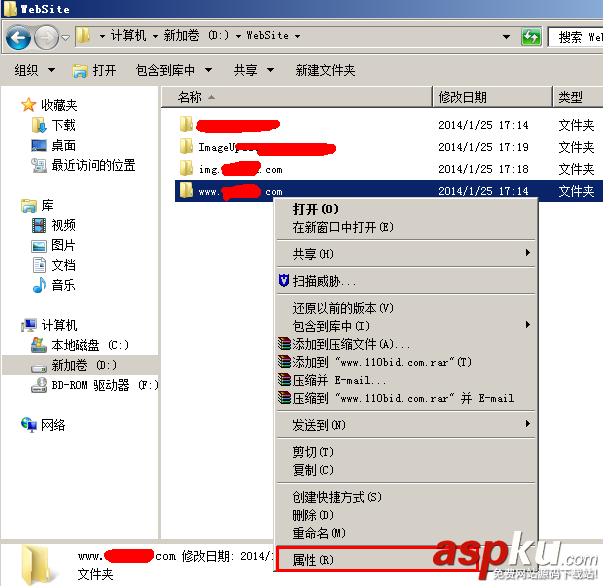Select the img.*.com folder row

click(x=231, y=169)
